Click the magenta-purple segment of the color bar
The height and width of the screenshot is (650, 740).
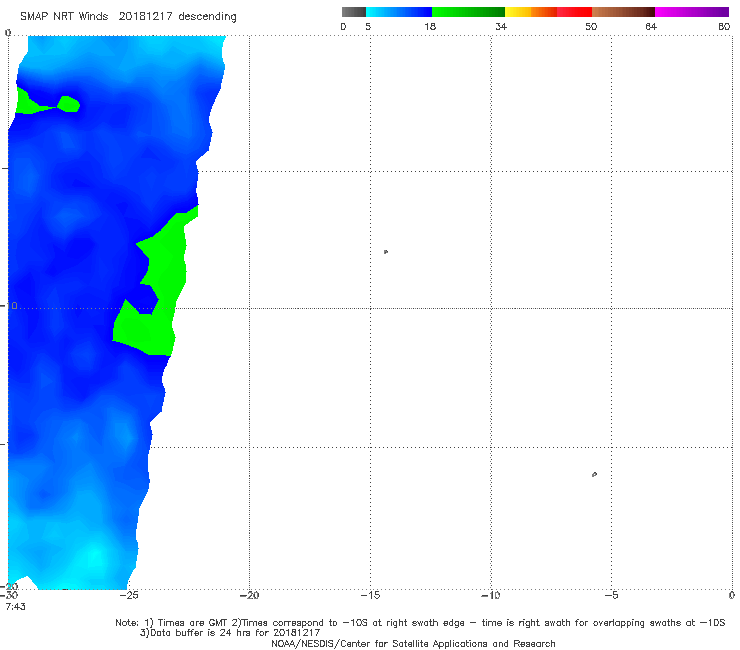click(x=692, y=12)
